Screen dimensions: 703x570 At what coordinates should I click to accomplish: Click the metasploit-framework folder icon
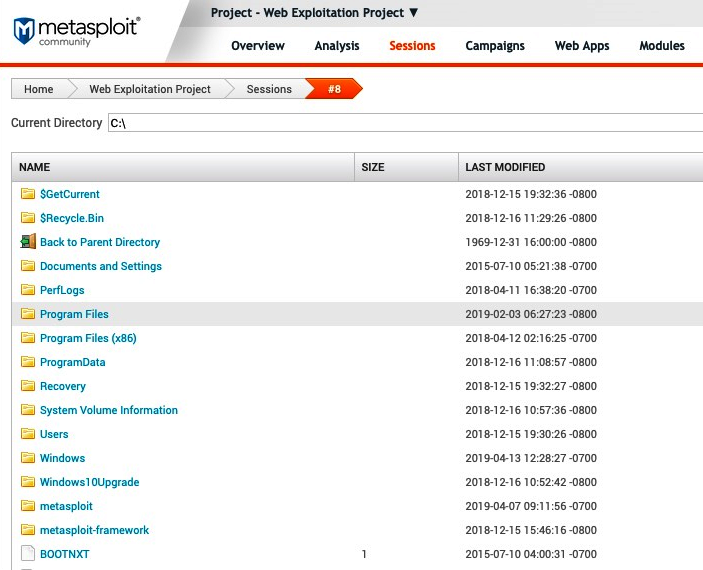(x=28, y=530)
